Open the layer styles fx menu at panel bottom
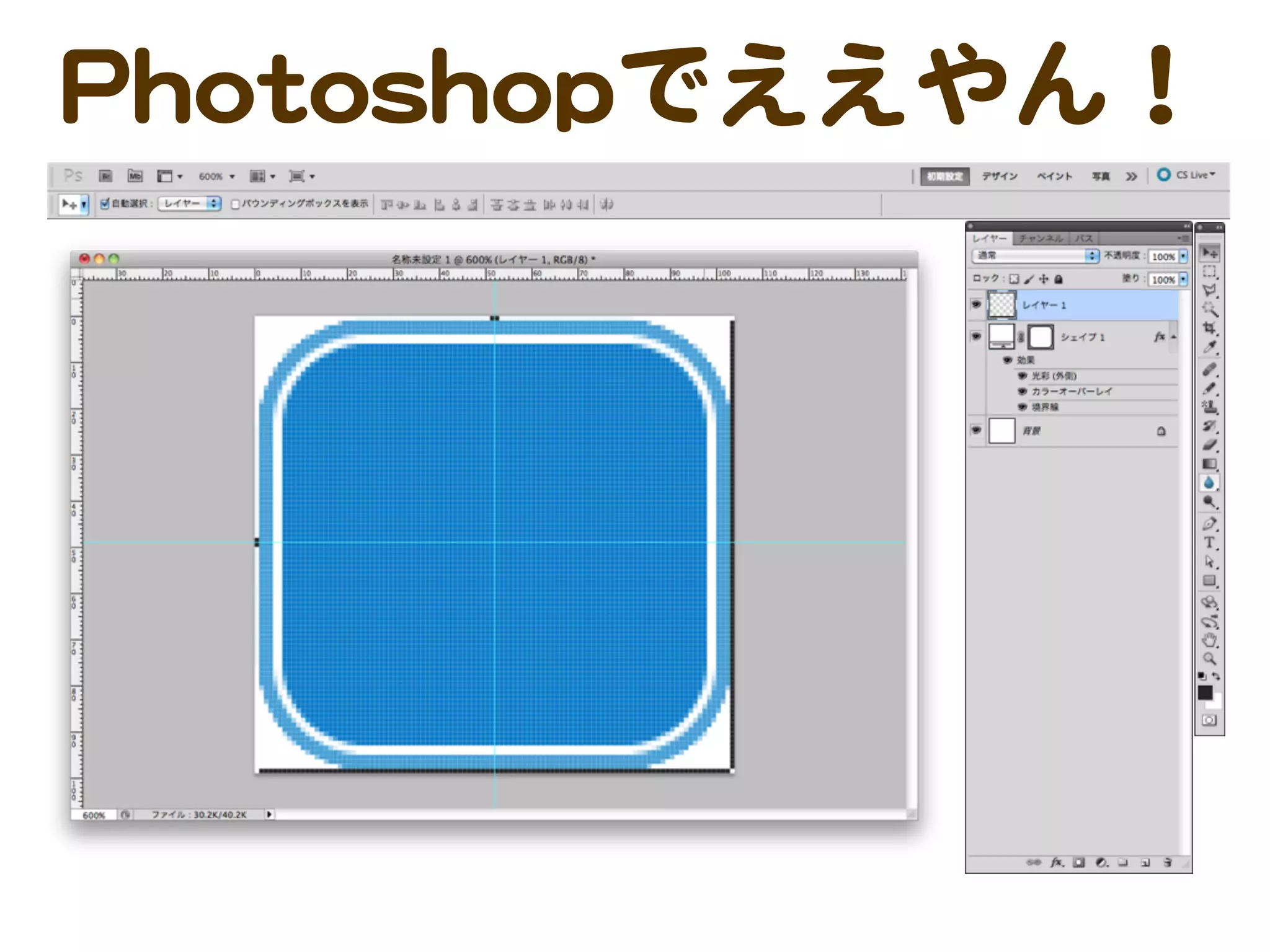Viewport: 1270px width, 952px height. tap(1057, 862)
